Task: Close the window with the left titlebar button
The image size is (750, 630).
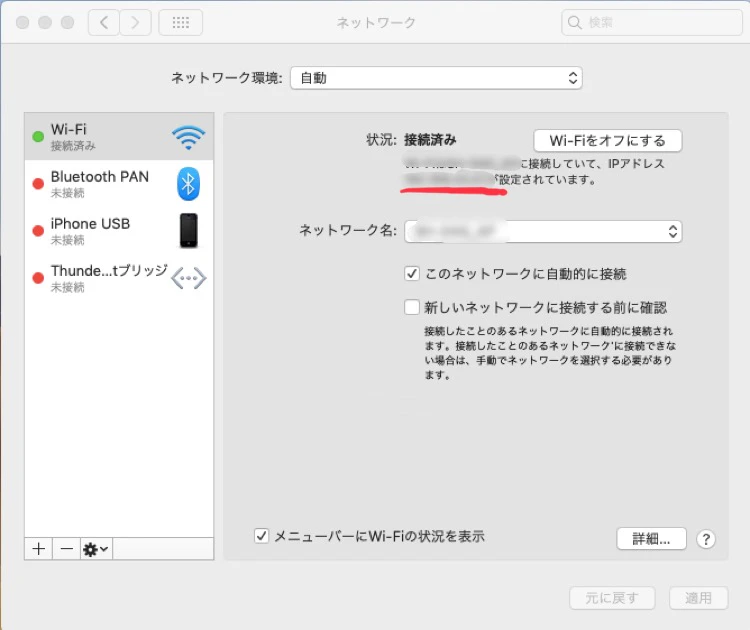Action: coord(22,22)
